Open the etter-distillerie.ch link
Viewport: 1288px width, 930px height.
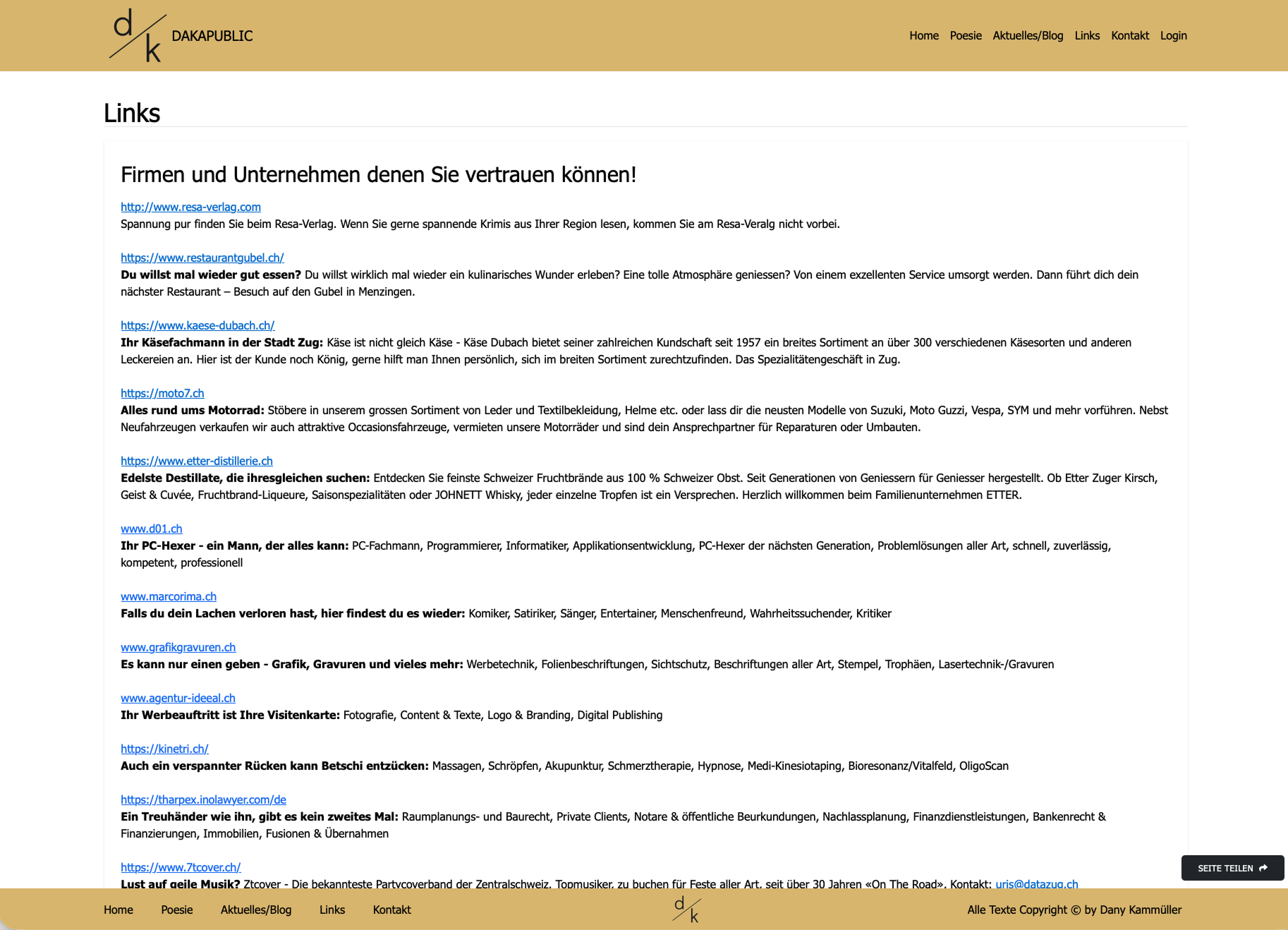(x=196, y=461)
